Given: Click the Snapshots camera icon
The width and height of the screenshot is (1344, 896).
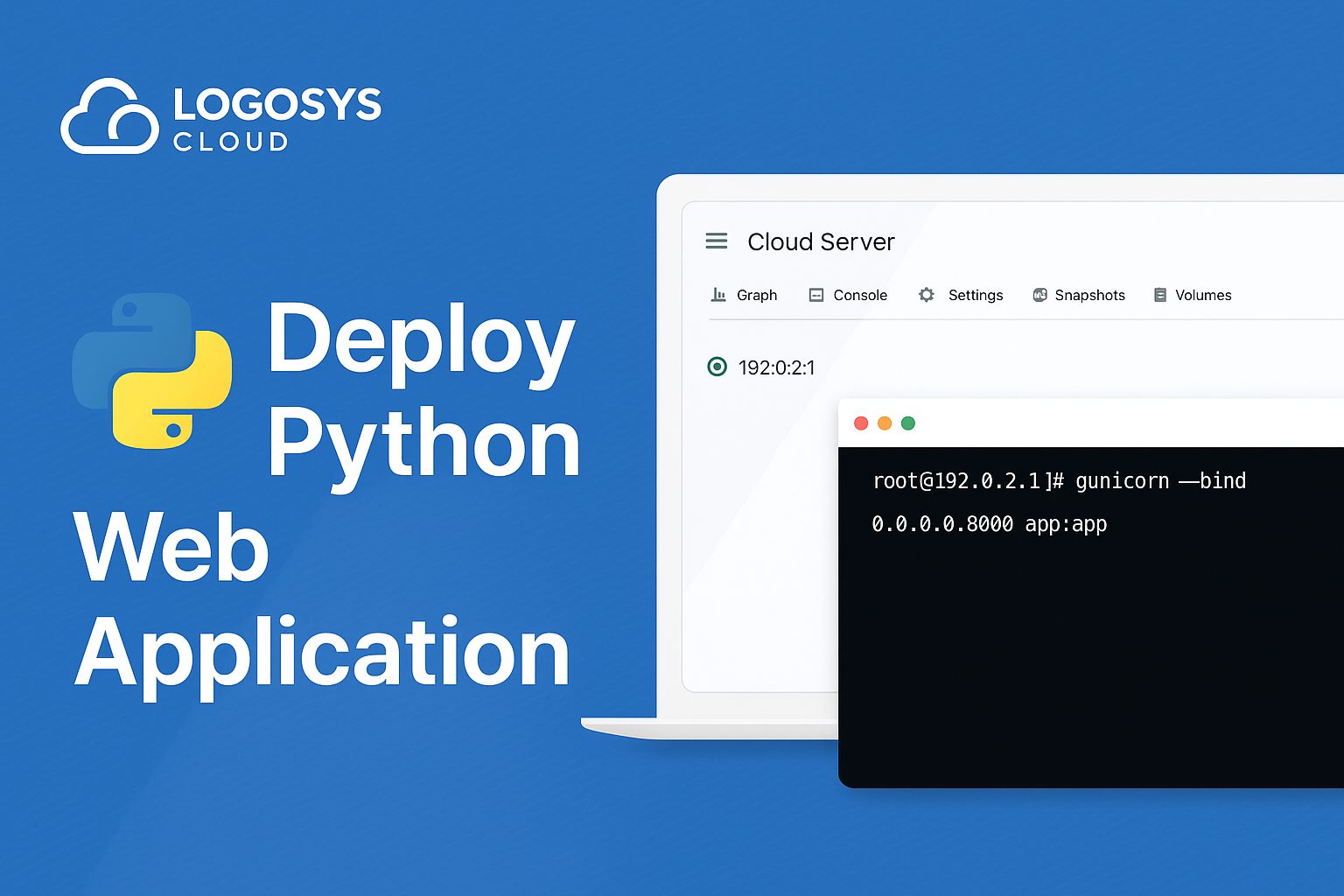Looking at the screenshot, I should click(1039, 295).
